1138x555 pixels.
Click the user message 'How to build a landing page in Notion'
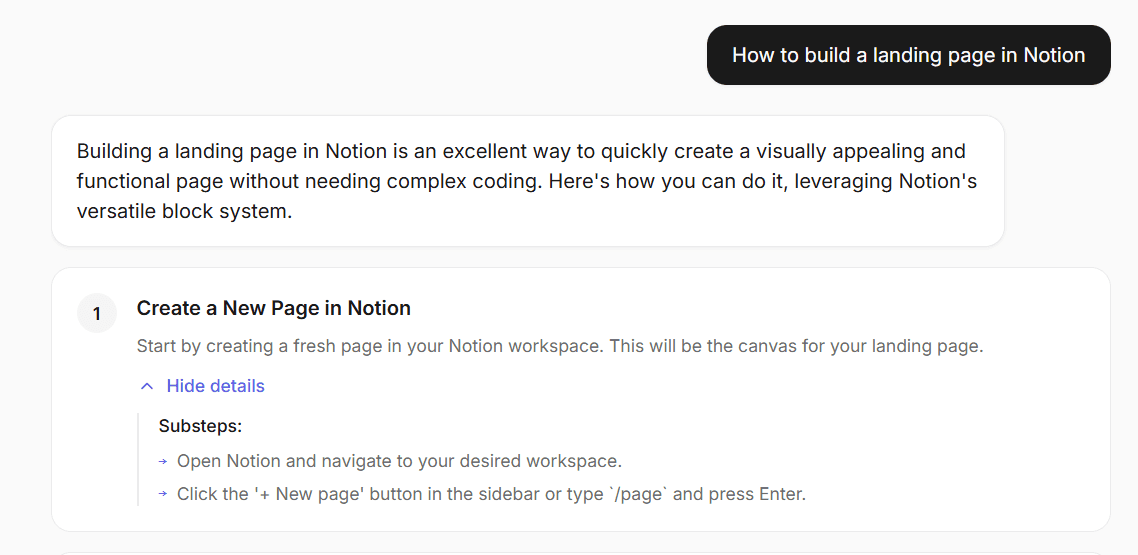coord(908,55)
